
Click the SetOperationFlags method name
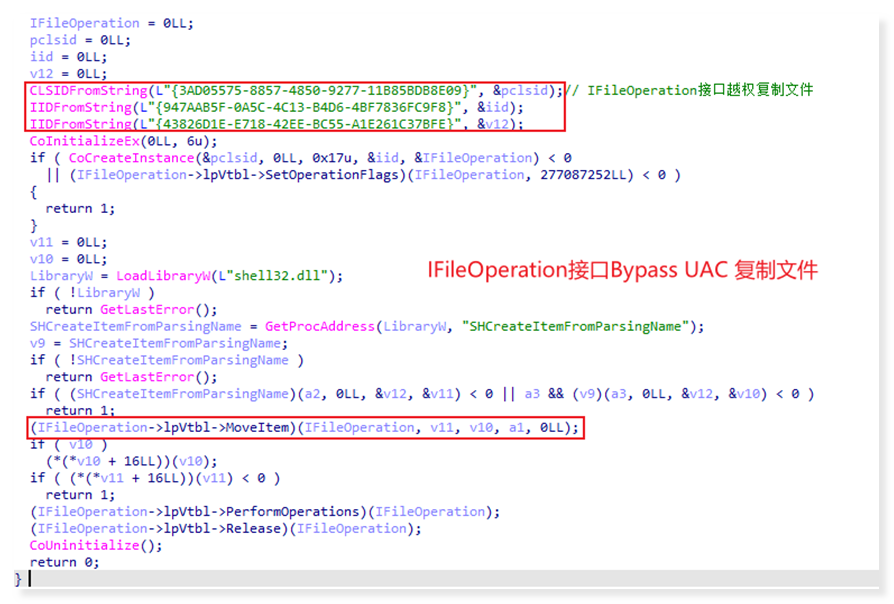tap(332, 175)
